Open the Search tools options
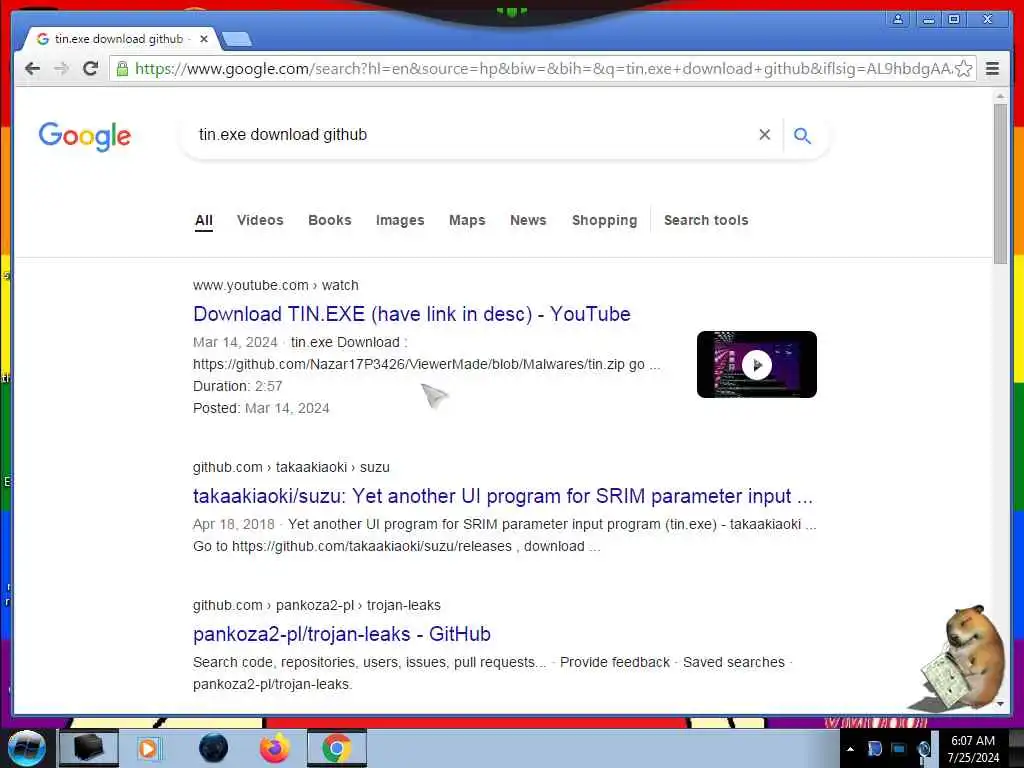 point(706,220)
